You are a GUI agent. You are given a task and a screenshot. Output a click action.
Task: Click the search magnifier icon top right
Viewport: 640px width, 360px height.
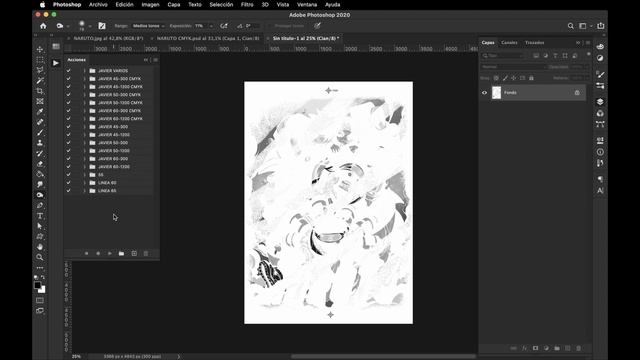point(570,26)
